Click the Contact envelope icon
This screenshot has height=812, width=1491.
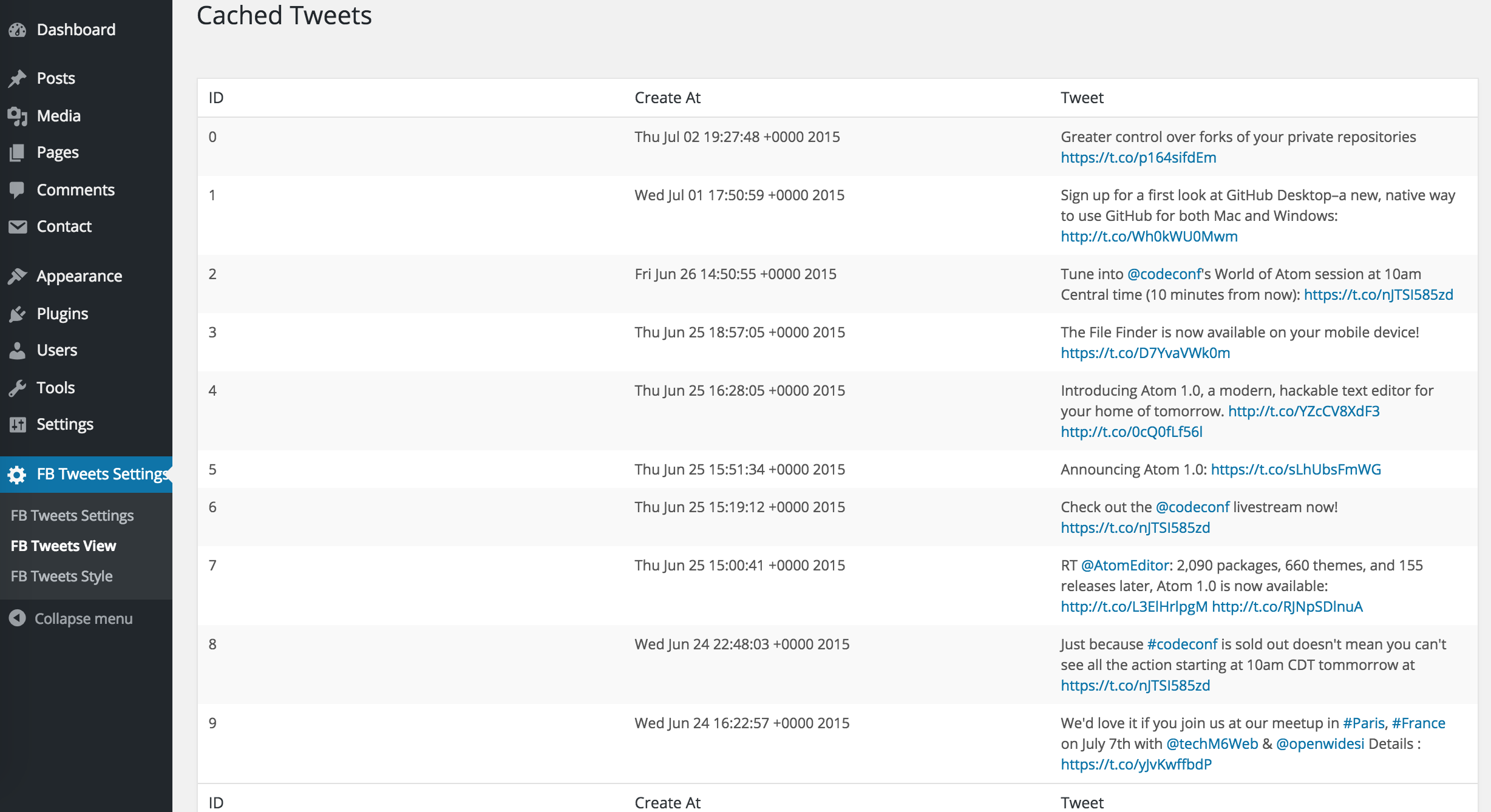(x=18, y=226)
